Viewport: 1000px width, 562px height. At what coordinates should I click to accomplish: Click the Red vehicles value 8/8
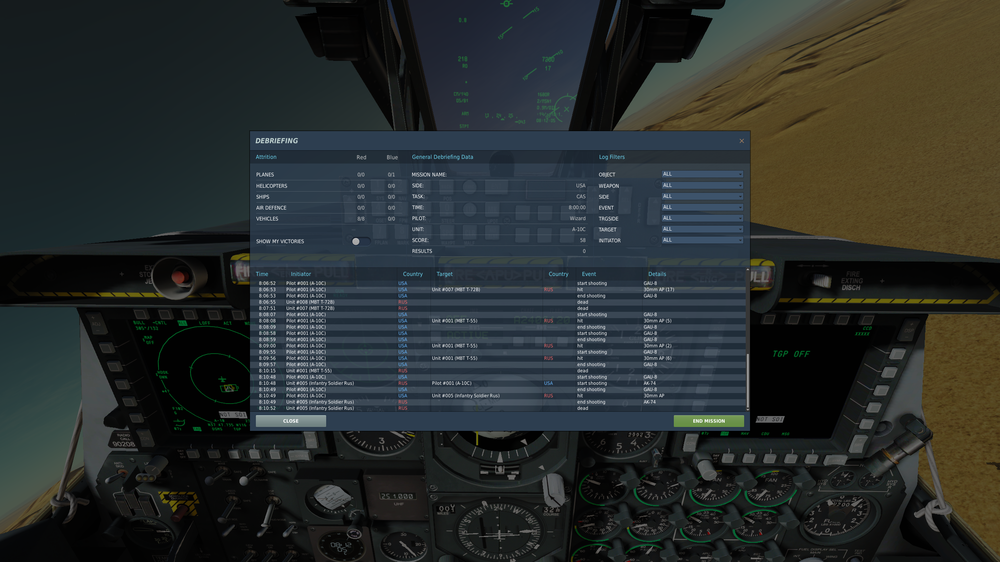361,219
